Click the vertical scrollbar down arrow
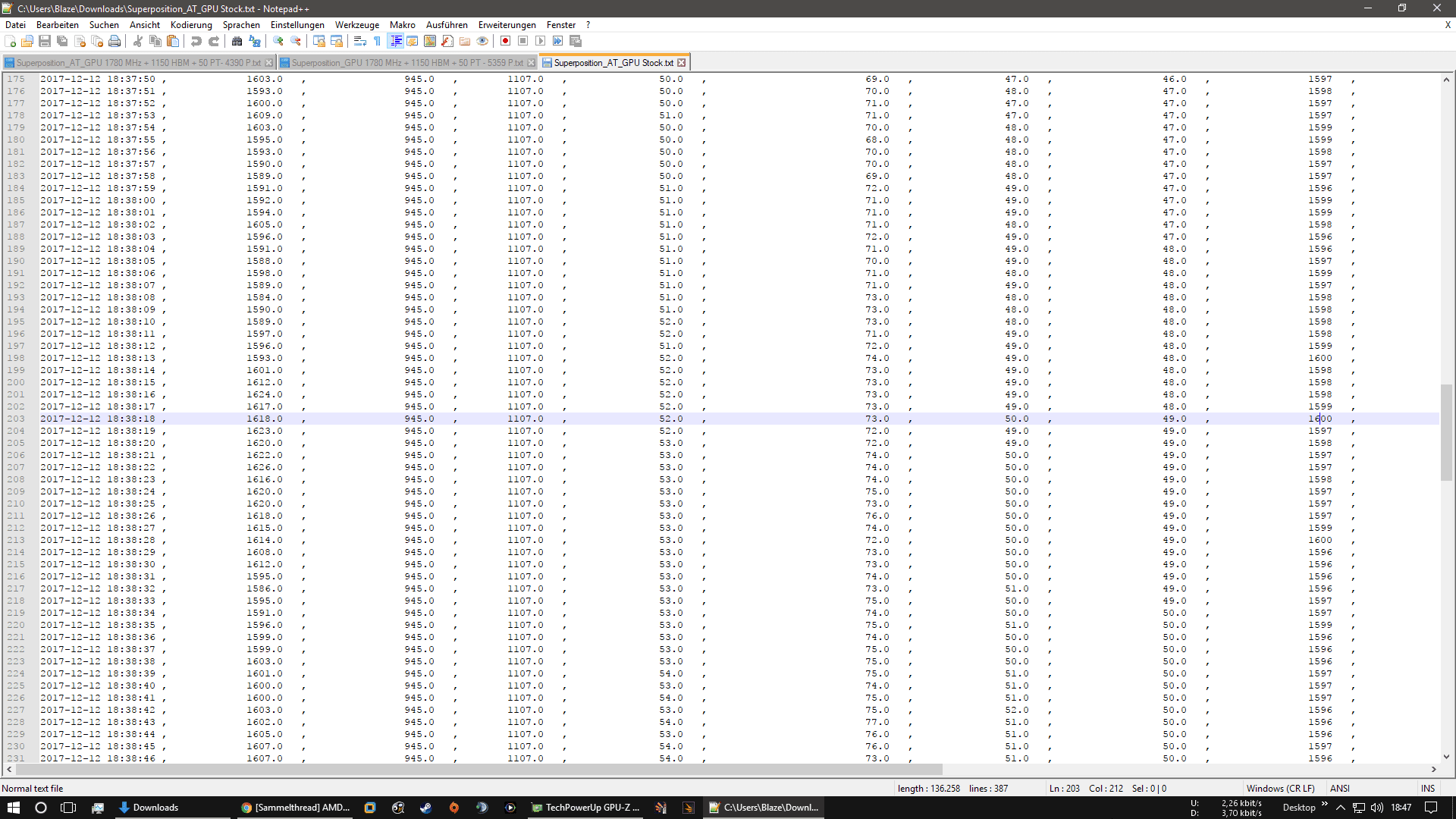This screenshot has width=1456, height=819. click(x=1446, y=757)
